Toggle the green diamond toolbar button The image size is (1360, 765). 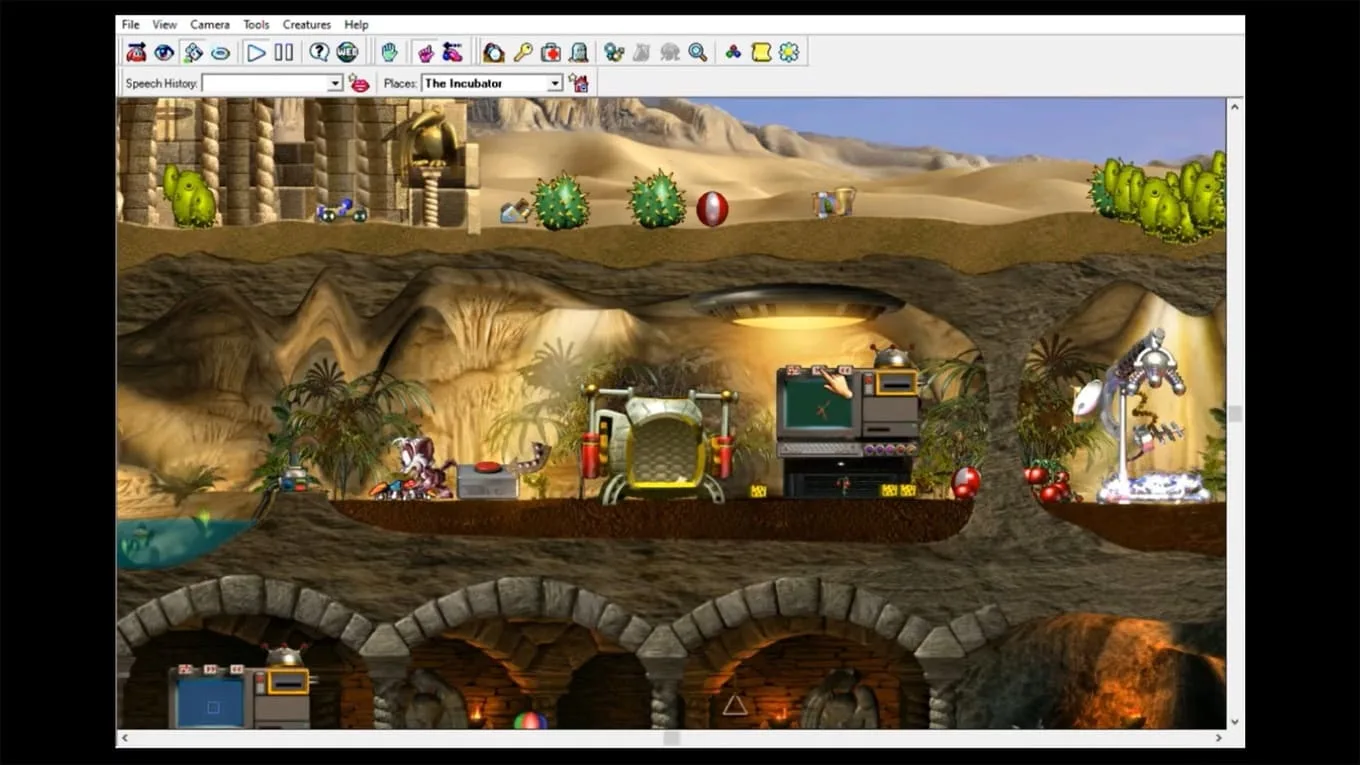pos(193,52)
